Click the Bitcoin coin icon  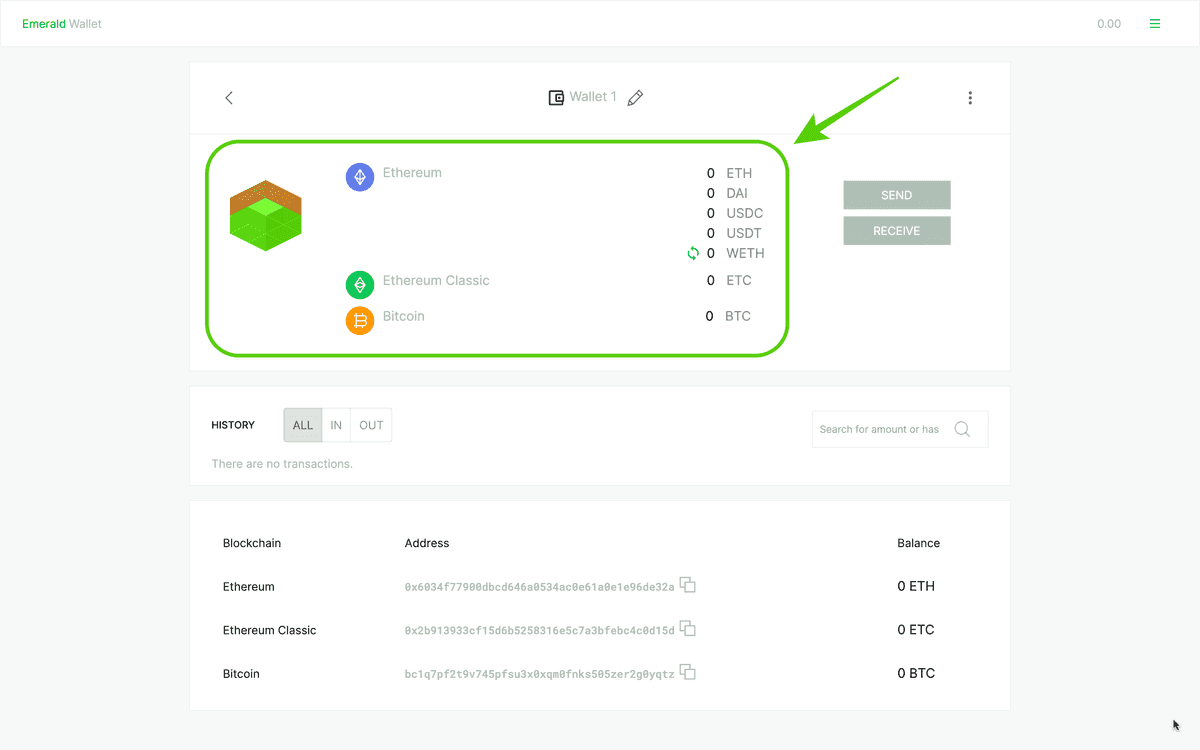(359, 320)
